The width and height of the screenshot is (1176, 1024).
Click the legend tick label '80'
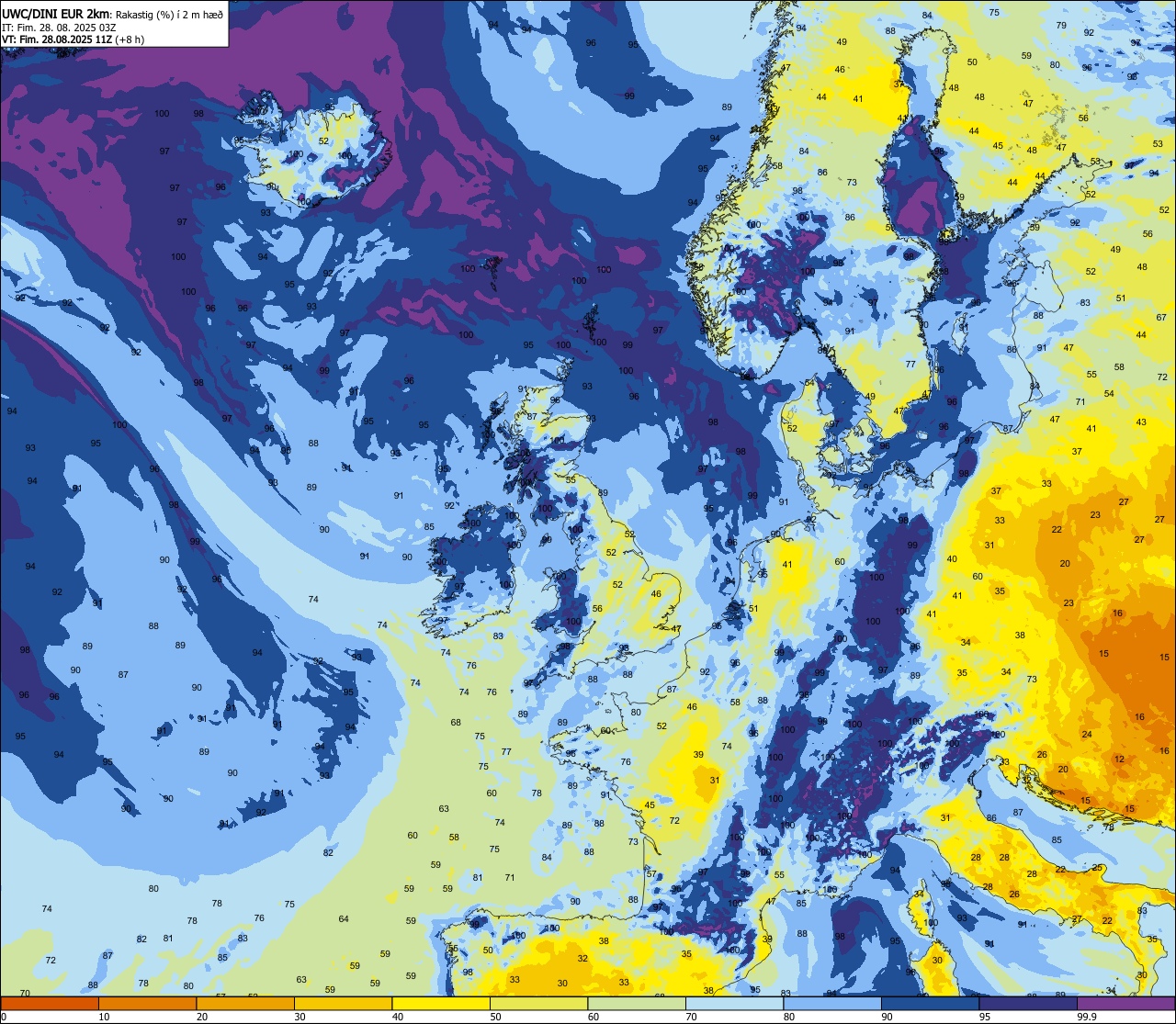[x=789, y=1017]
